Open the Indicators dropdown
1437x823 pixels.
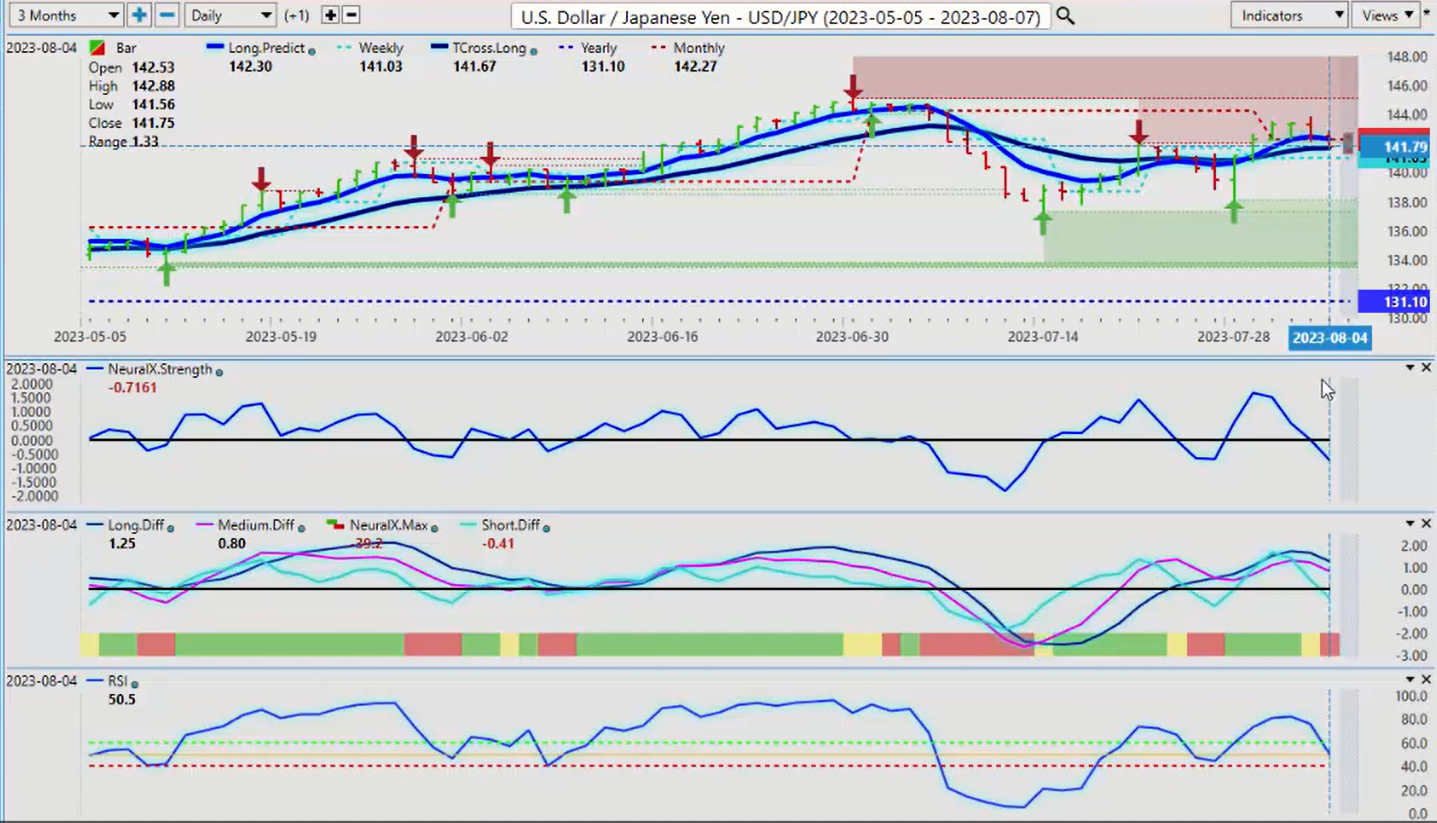tap(1289, 15)
